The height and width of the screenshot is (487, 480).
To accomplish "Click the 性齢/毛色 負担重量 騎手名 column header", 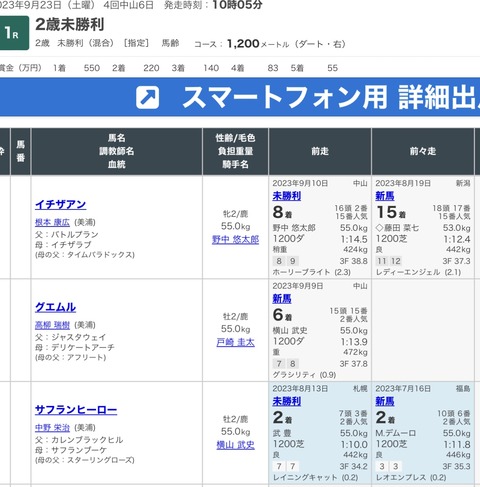I will click(x=235, y=151).
